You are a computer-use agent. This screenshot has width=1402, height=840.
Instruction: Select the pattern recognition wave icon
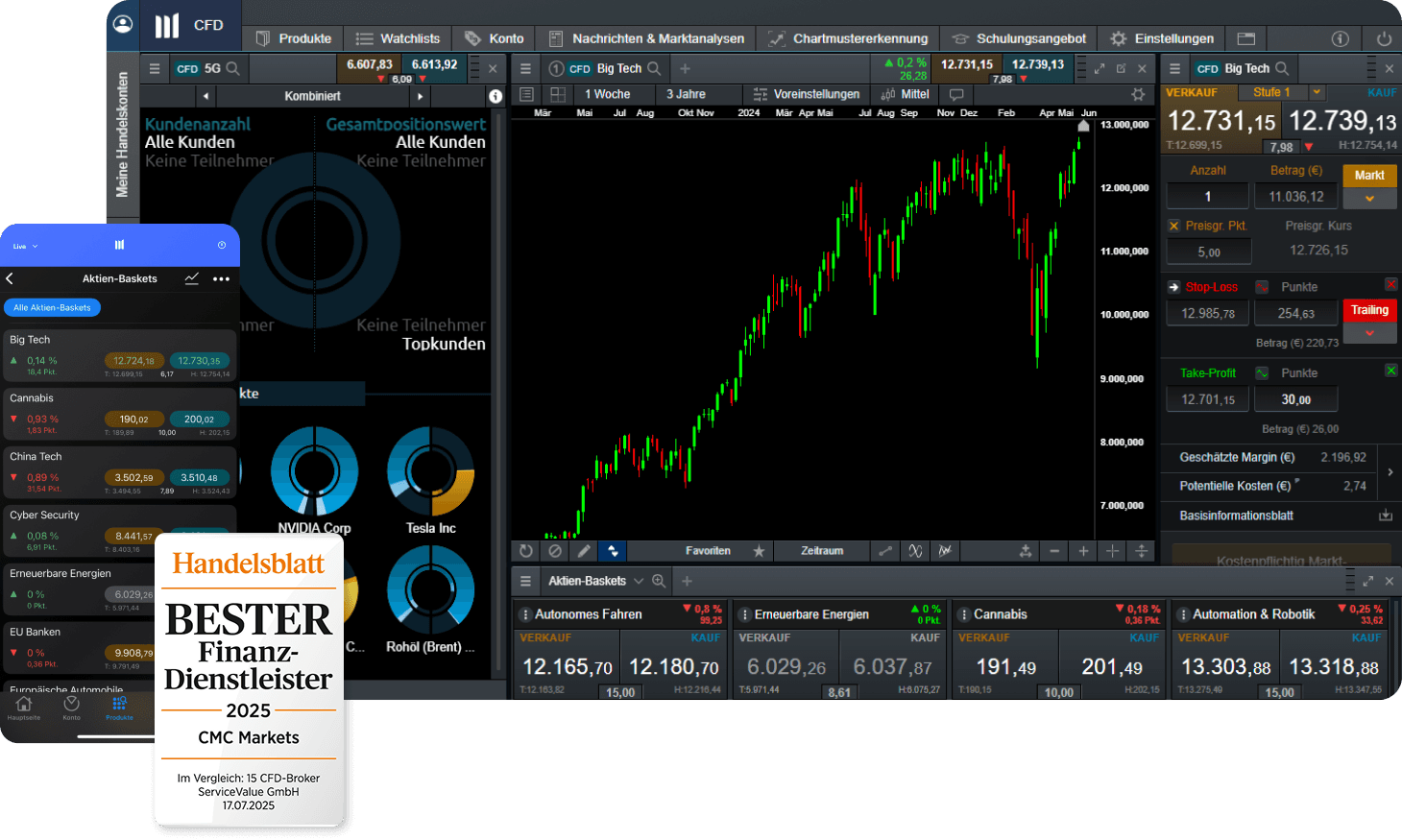915,551
